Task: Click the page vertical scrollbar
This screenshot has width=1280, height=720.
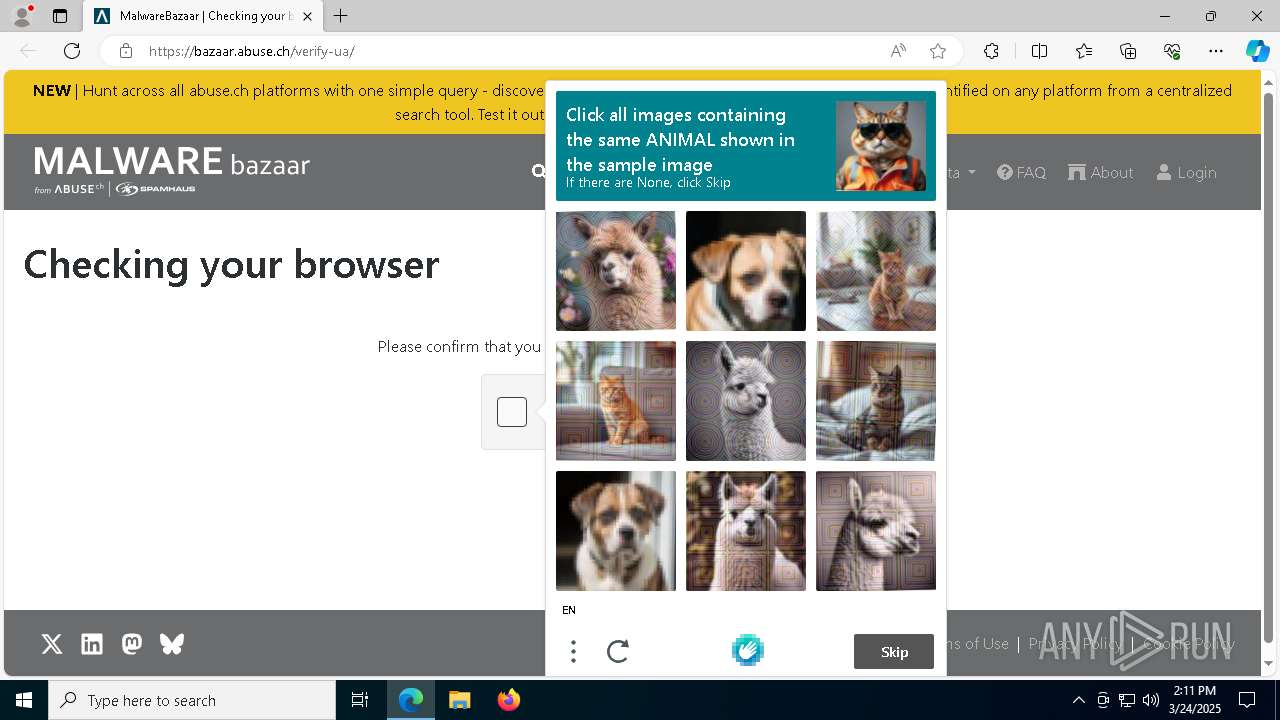Action: click(x=1269, y=370)
